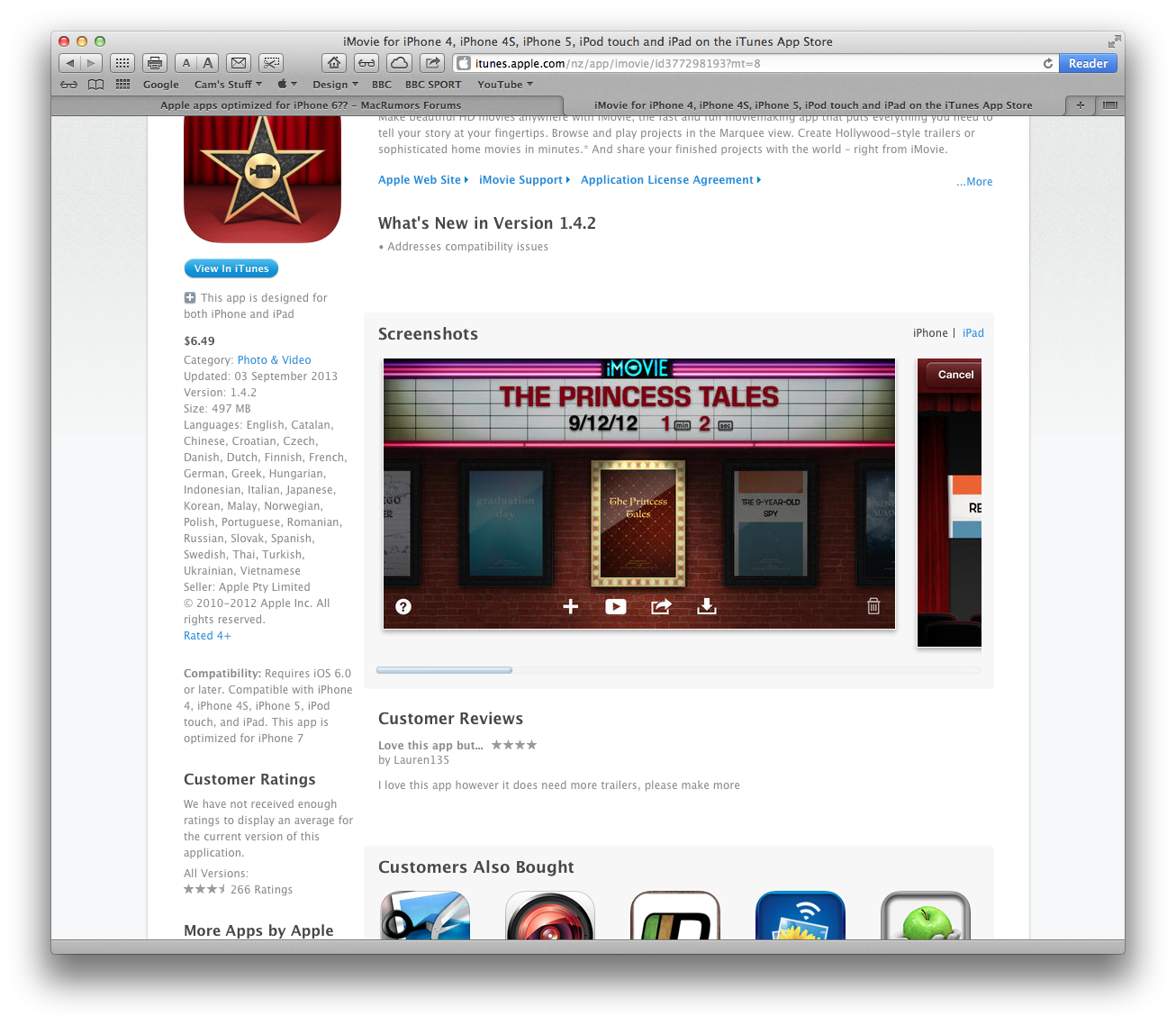The width and height of the screenshot is (1176, 1025).
Task: Share this page via share icon
Action: [433, 63]
